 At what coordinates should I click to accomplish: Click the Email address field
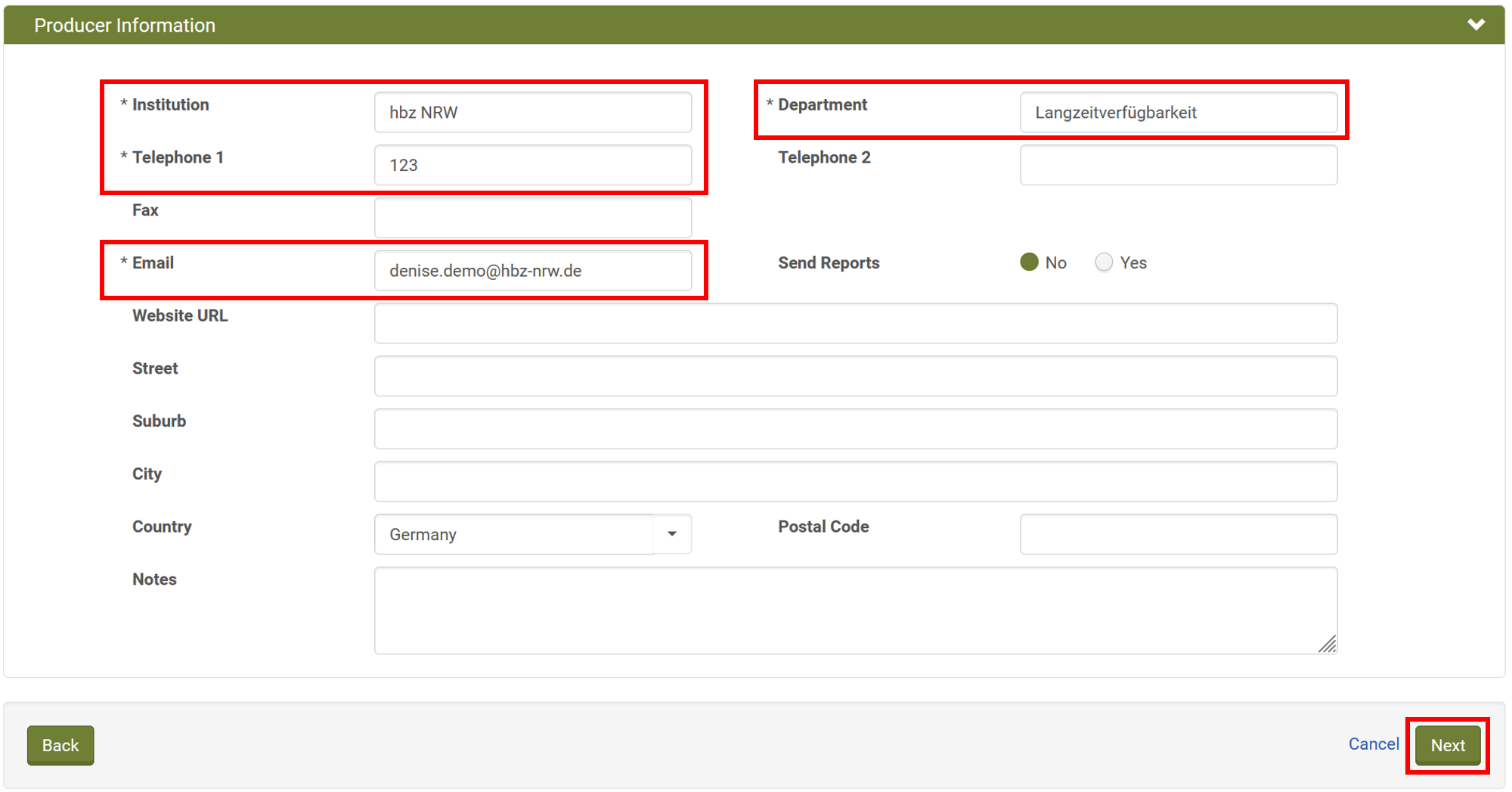tap(532, 271)
